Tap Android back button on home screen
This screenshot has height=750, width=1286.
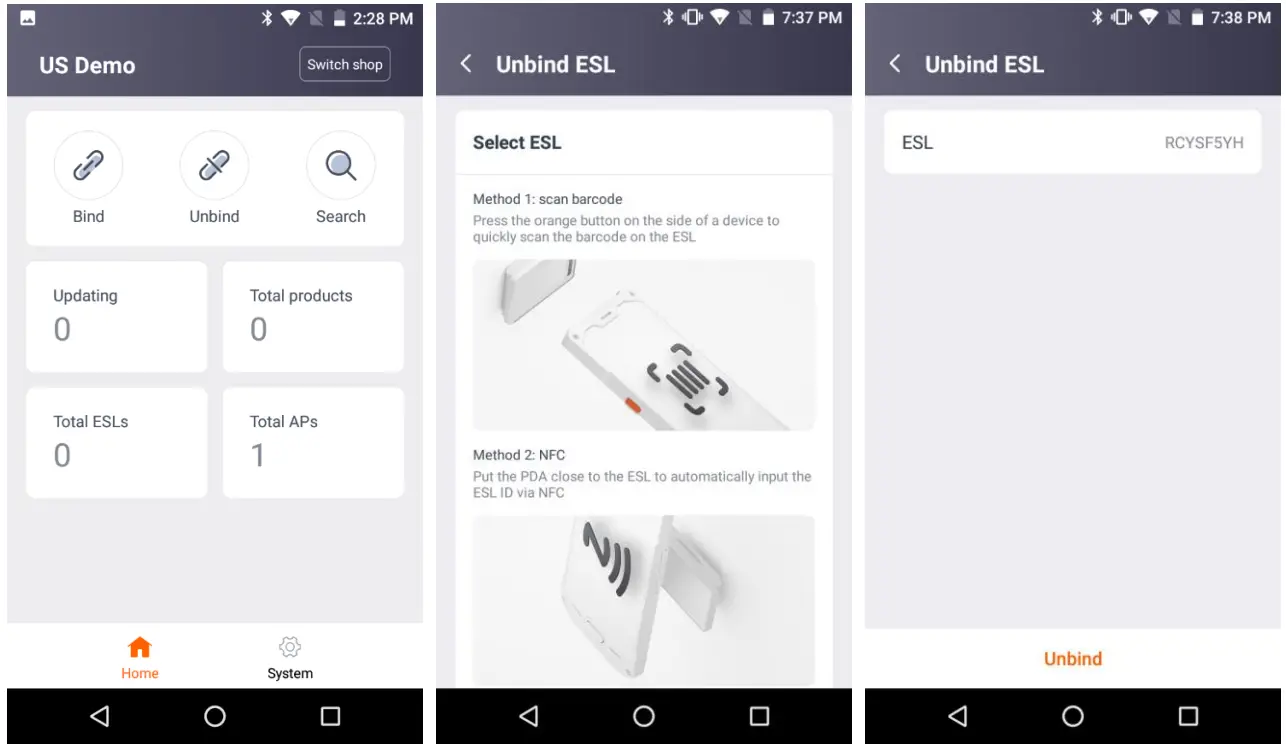point(99,716)
